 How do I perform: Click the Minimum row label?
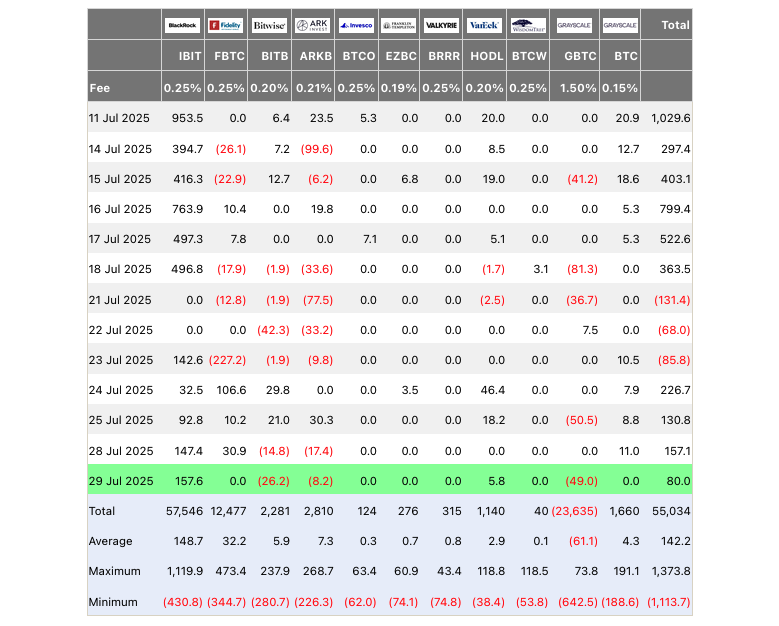tap(113, 602)
